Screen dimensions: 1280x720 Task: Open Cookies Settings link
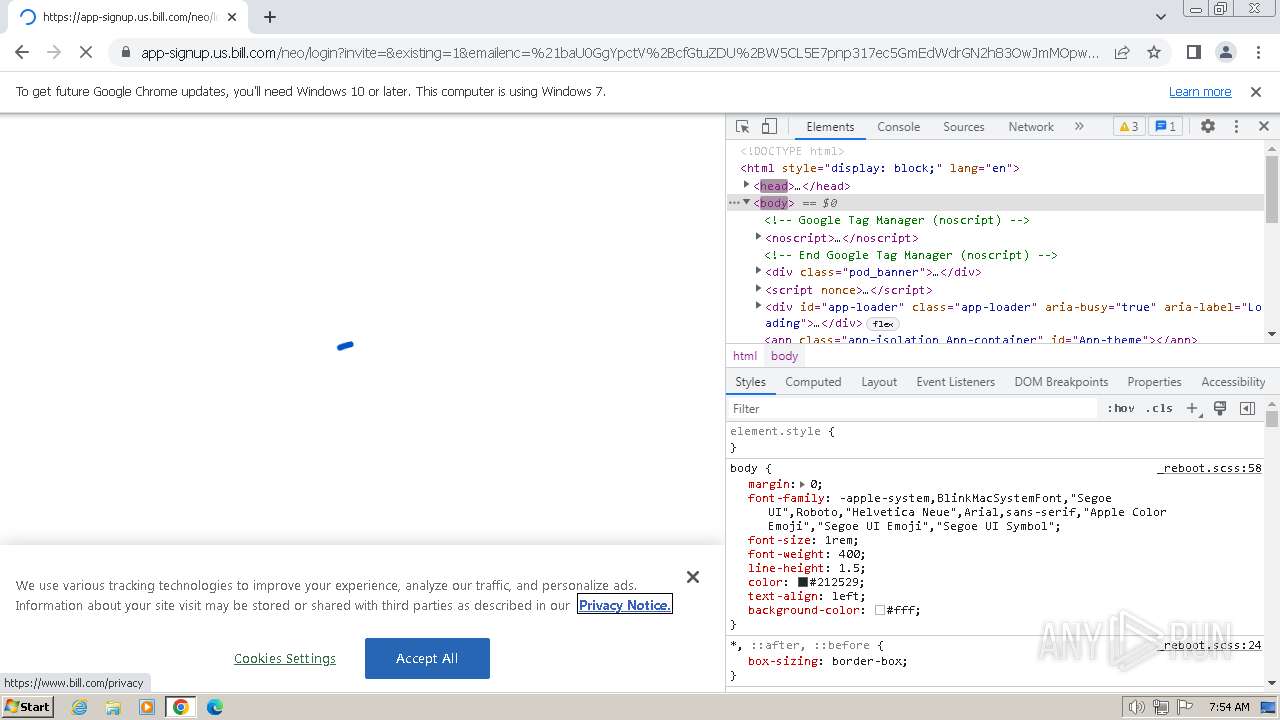click(285, 658)
